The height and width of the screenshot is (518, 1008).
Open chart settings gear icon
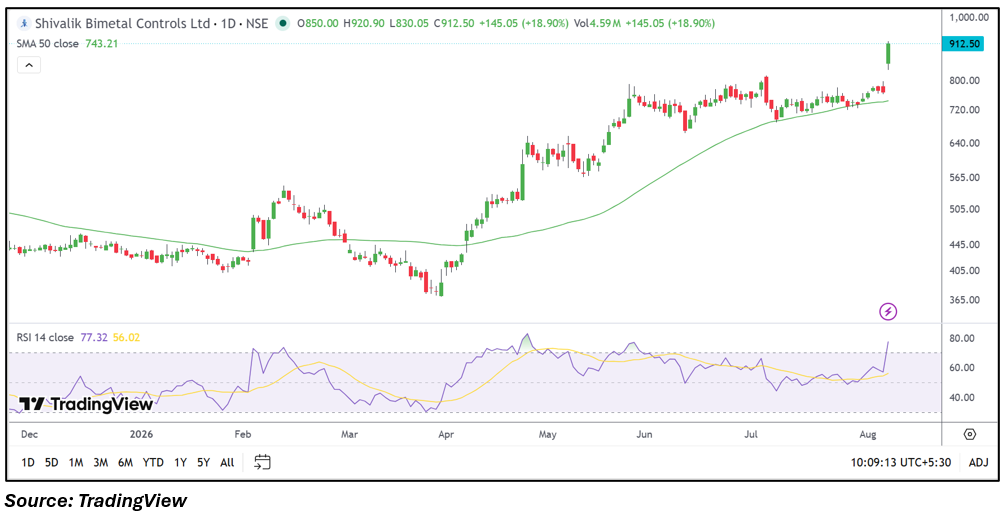(969, 434)
